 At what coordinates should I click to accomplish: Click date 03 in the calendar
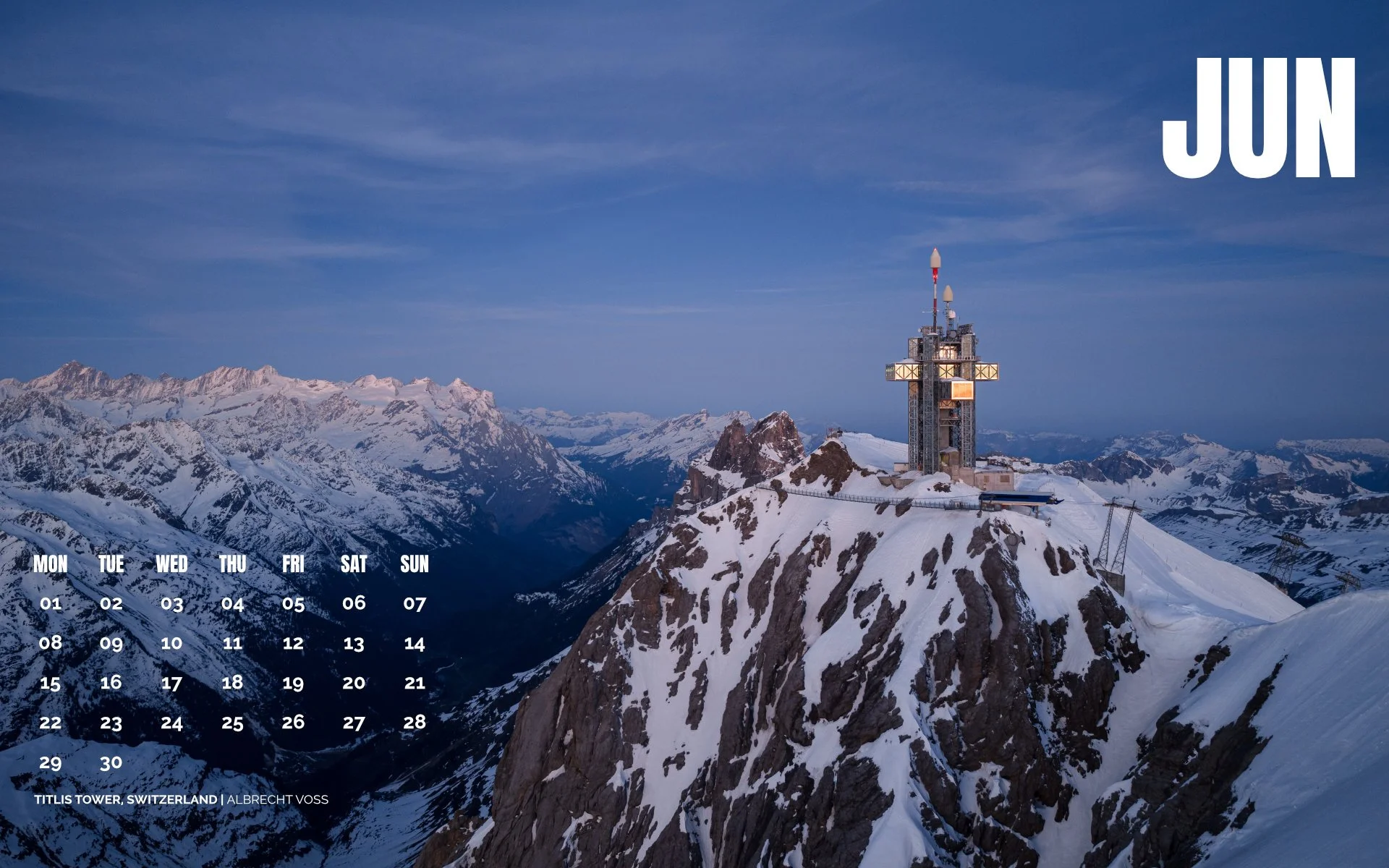[x=171, y=603]
